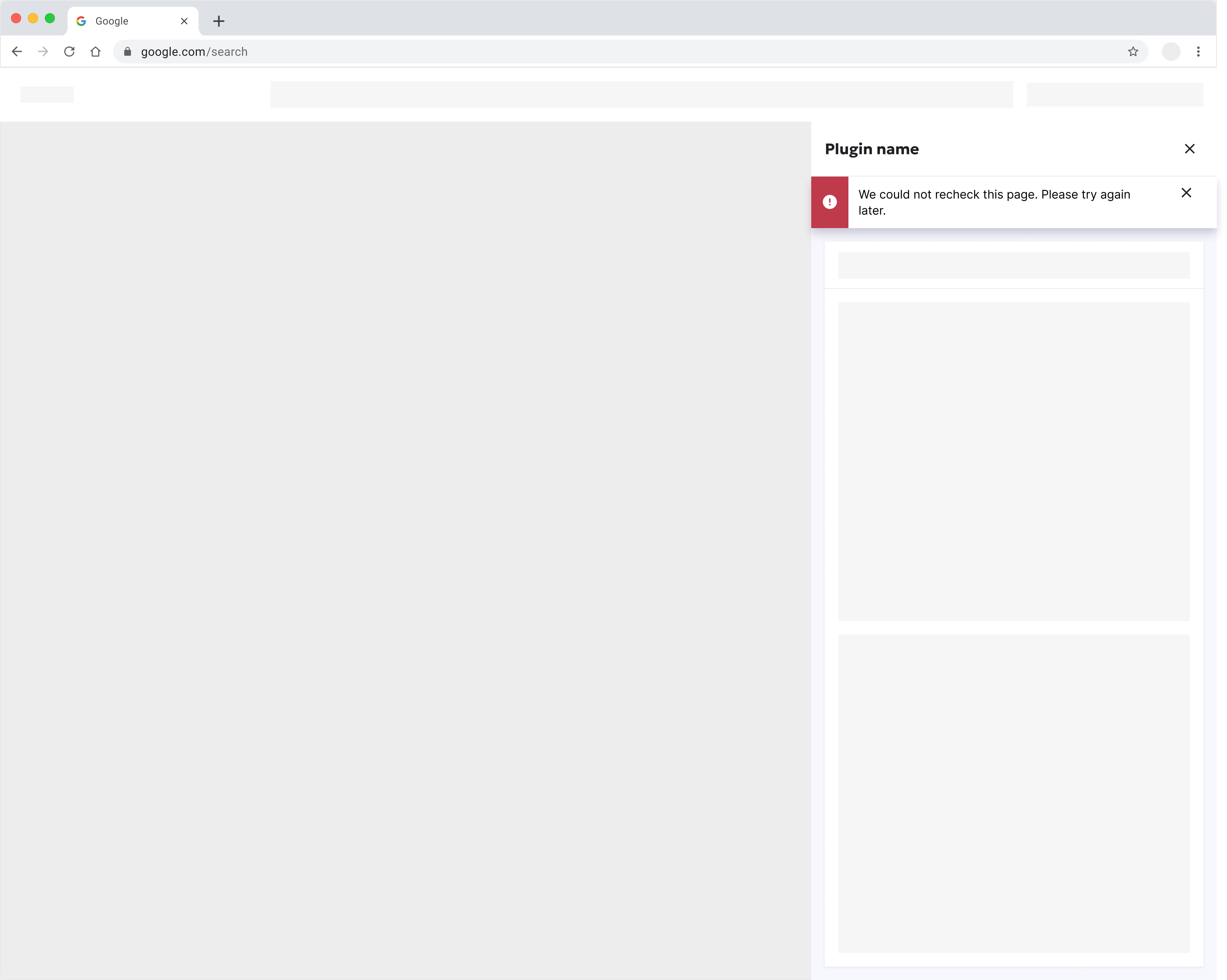Open the Chrome three-dot menu

click(1198, 52)
